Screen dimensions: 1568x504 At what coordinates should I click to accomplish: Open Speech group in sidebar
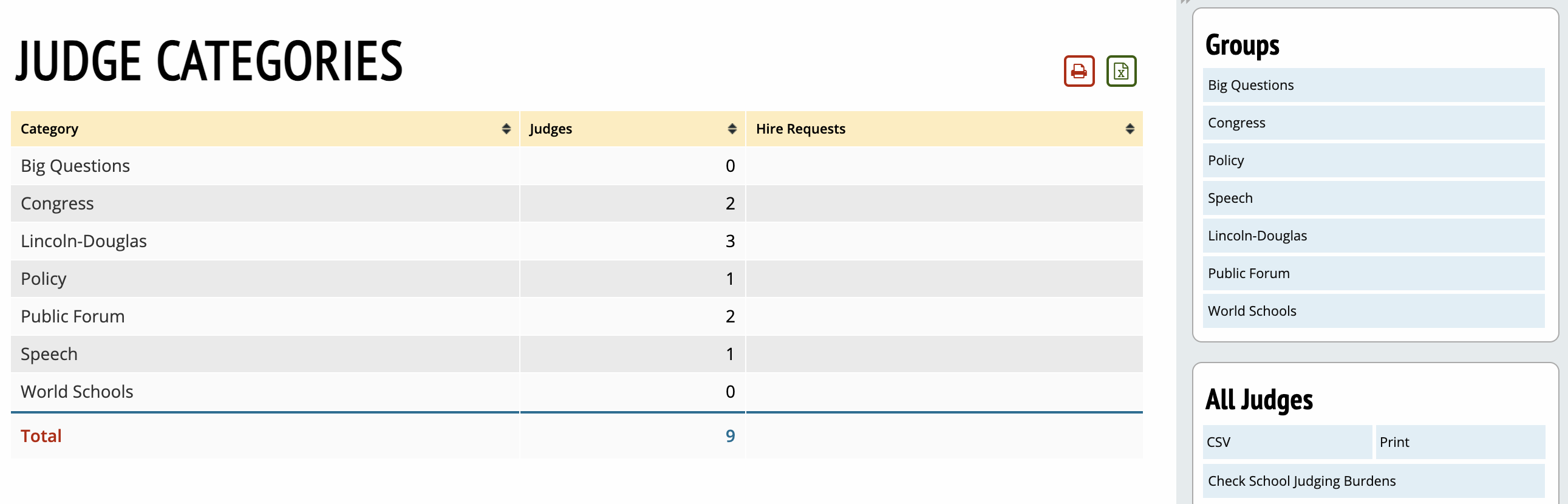(1372, 199)
